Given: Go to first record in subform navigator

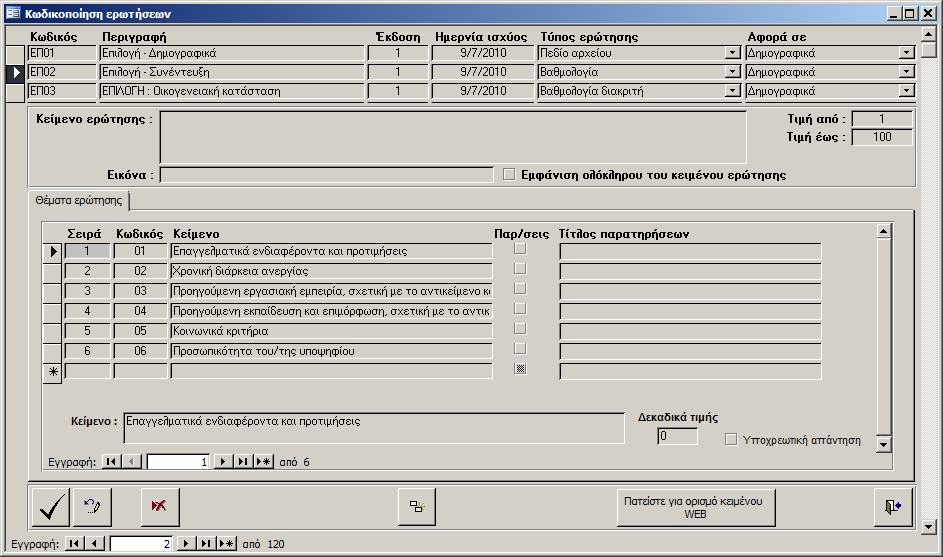Looking at the screenshot, I should 111,461.
